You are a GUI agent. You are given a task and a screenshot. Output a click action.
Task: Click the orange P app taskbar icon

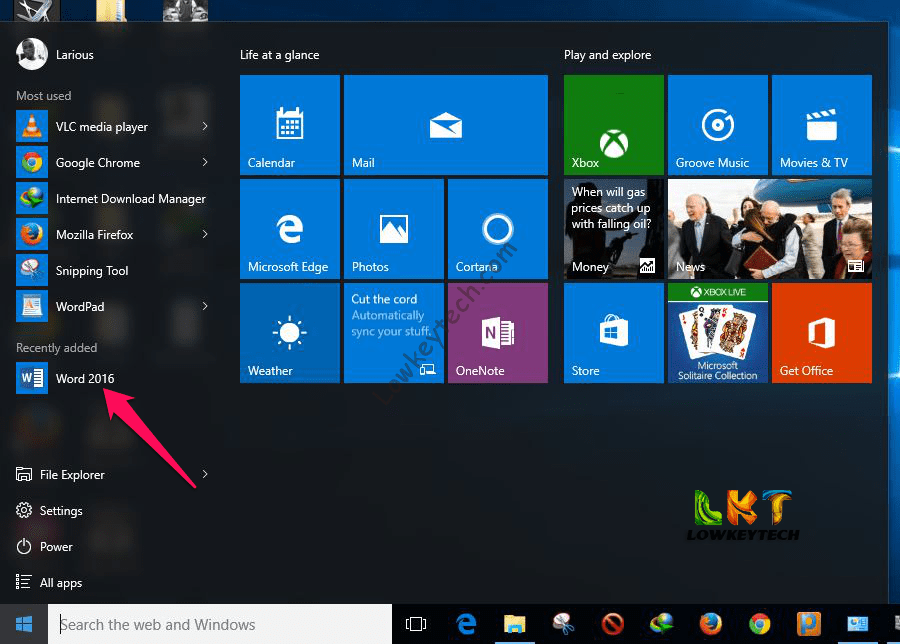(x=809, y=624)
